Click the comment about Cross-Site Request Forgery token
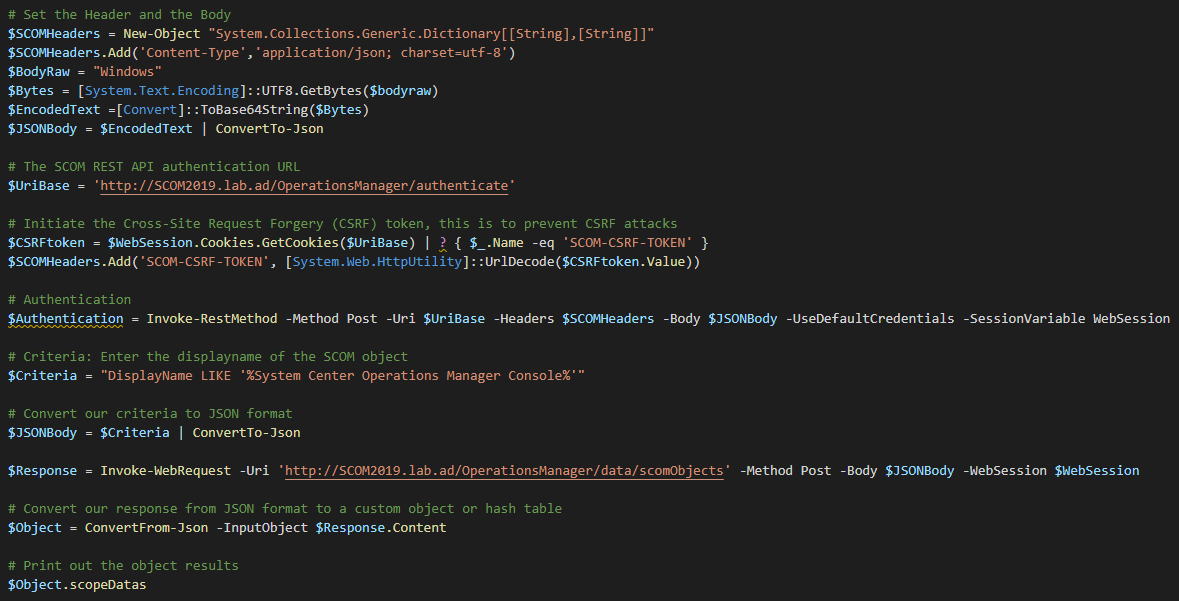The width and height of the screenshot is (1179, 601). 343,223
